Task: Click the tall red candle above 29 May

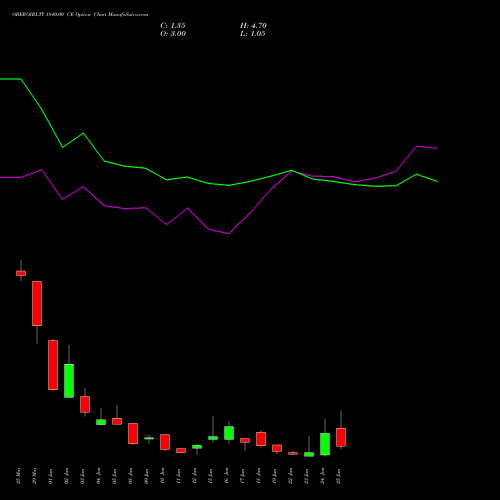Action: [37, 303]
